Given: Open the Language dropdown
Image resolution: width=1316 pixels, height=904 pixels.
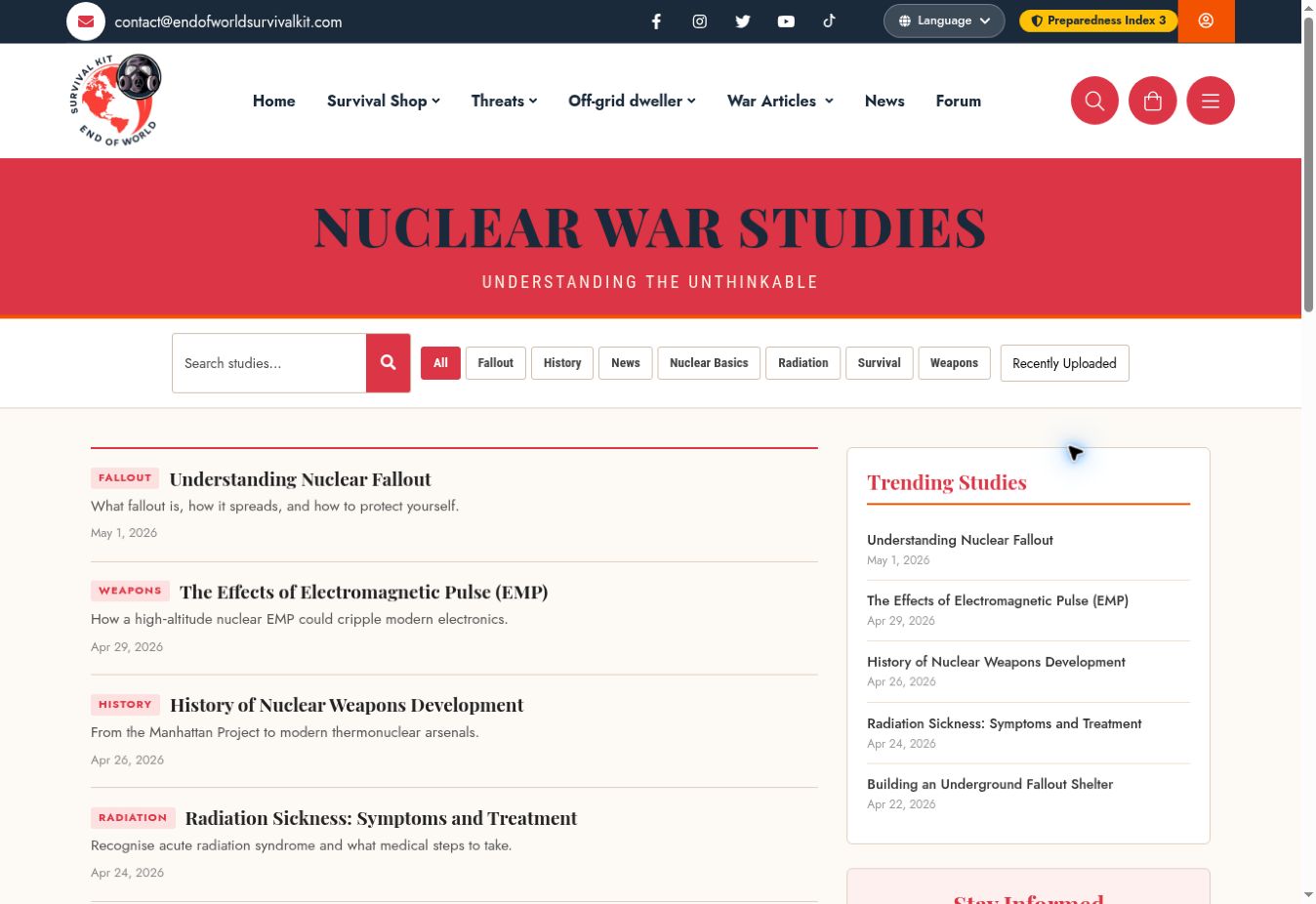Looking at the screenshot, I should (x=944, y=21).
